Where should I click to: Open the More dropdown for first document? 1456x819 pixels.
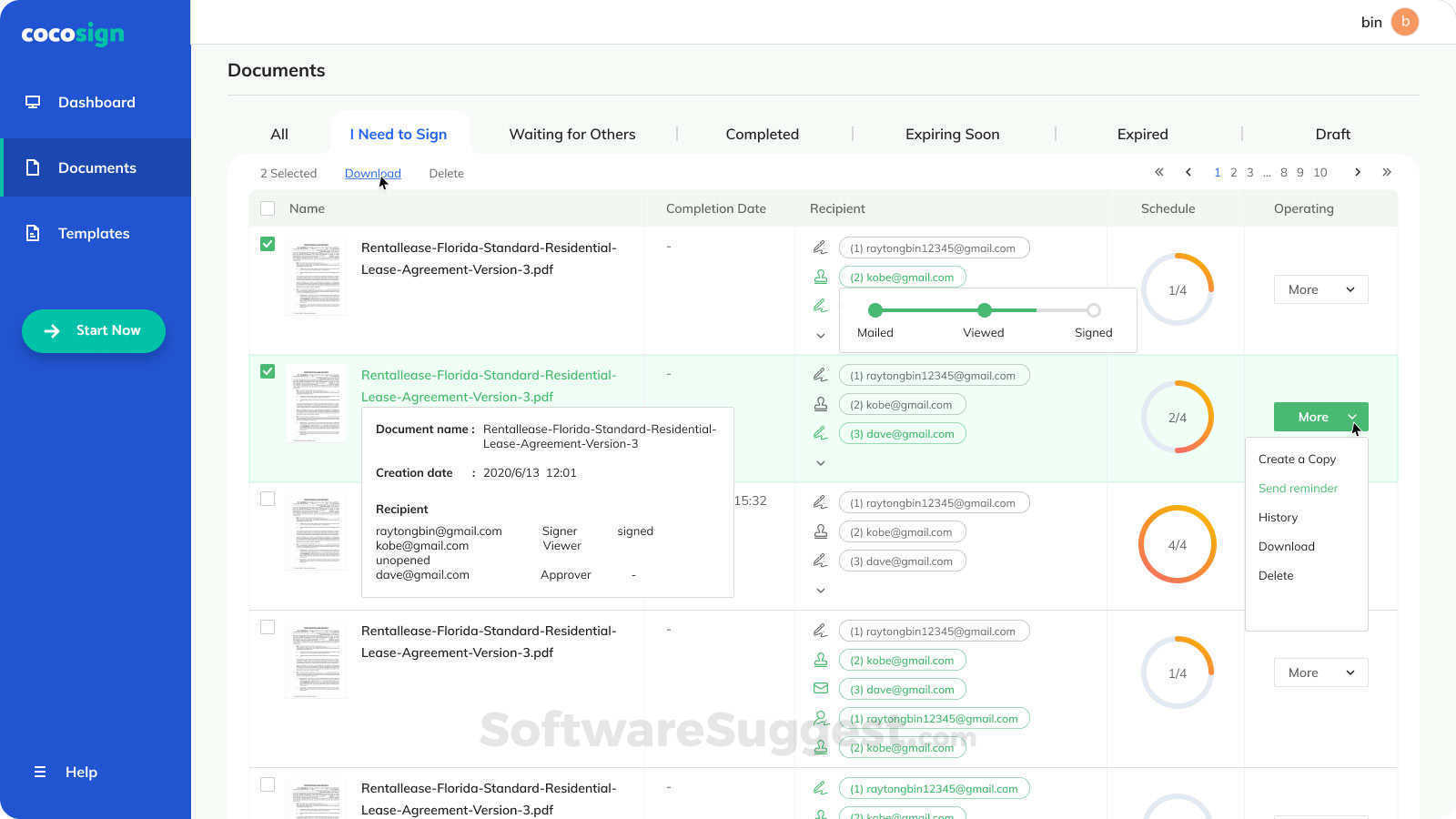tap(1320, 289)
